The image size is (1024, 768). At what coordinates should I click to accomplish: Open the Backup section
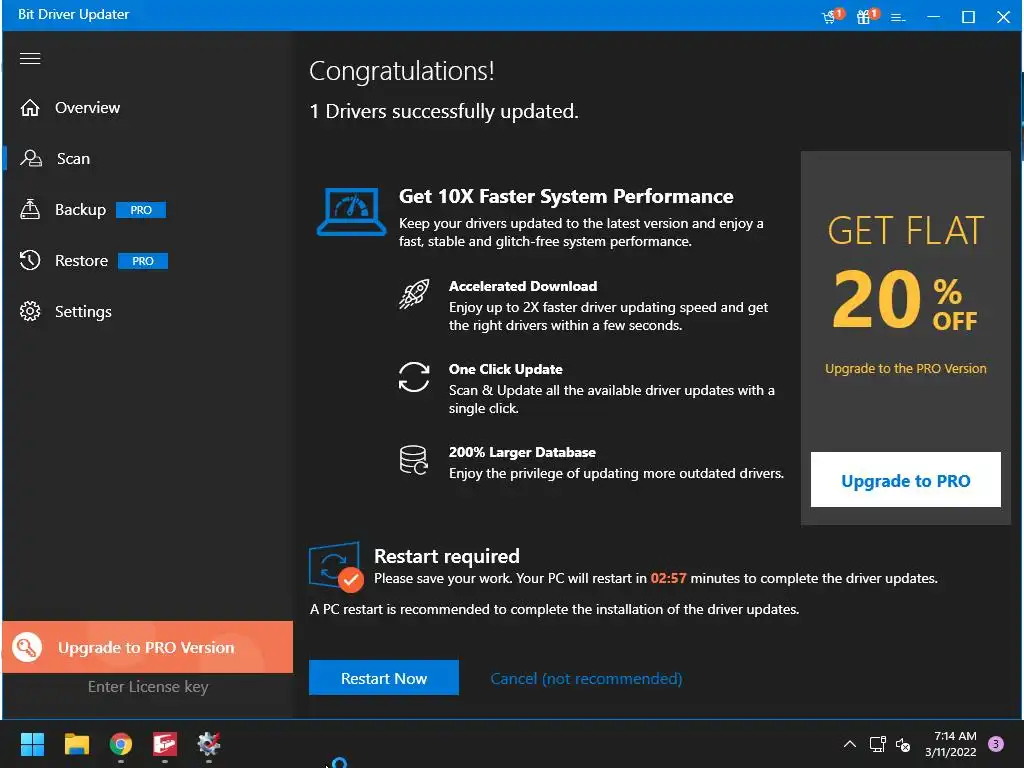80,210
